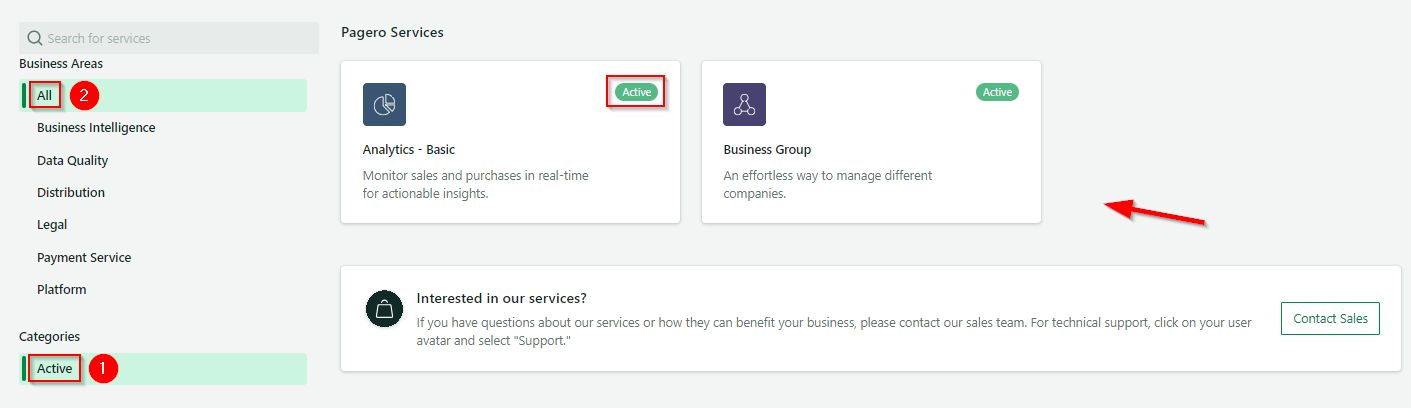
Task: Click the Active badge on Business Group
Action: coord(997,92)
